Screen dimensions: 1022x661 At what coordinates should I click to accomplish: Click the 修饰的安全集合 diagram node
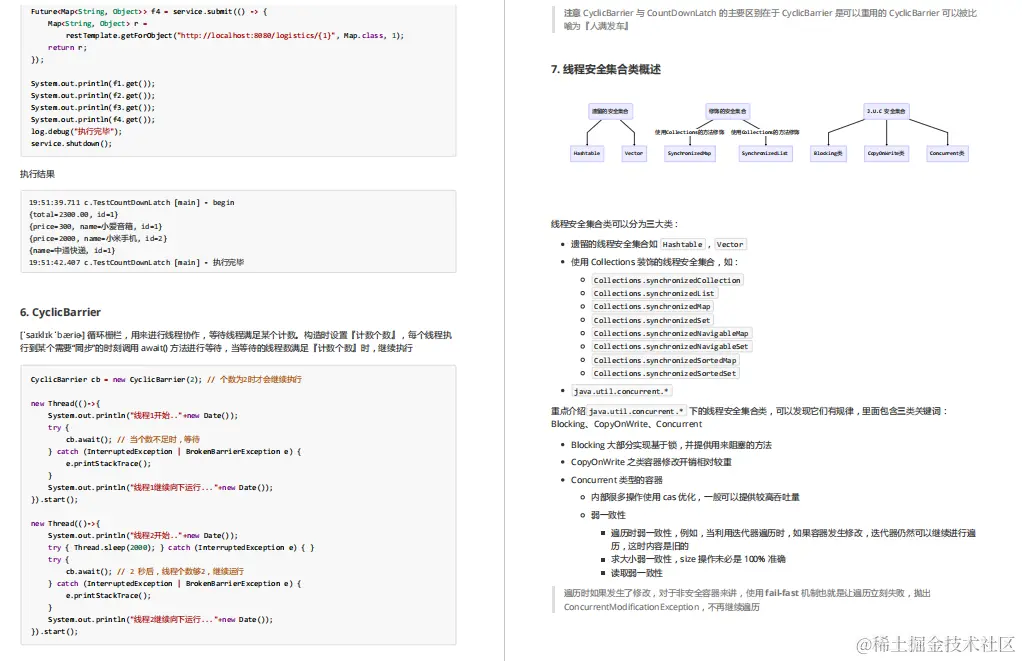726,110
